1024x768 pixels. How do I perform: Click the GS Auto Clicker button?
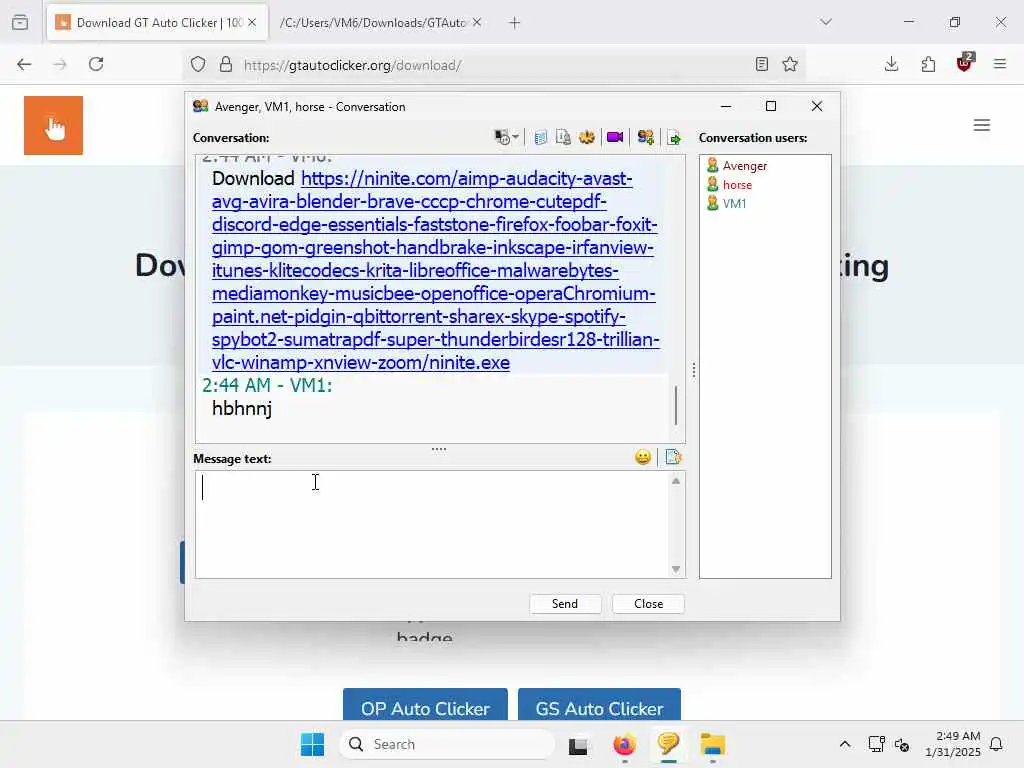[600, 705]
